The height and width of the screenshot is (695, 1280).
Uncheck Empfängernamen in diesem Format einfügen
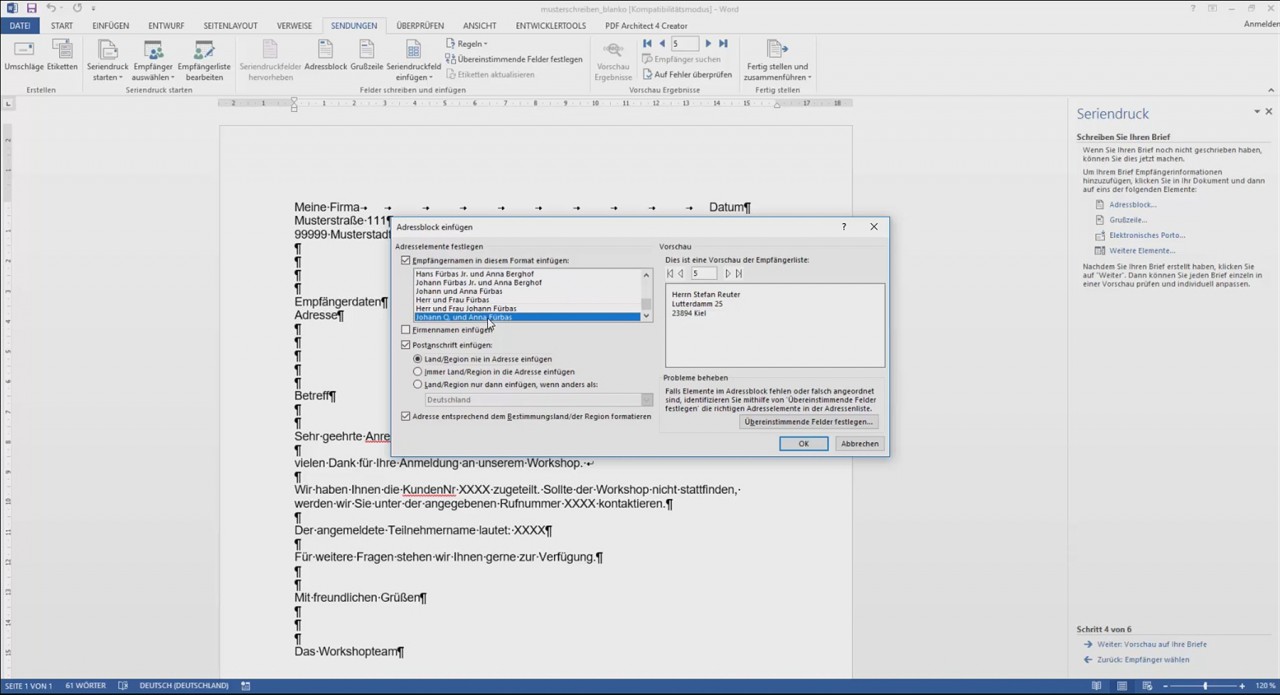coord(406,260)
